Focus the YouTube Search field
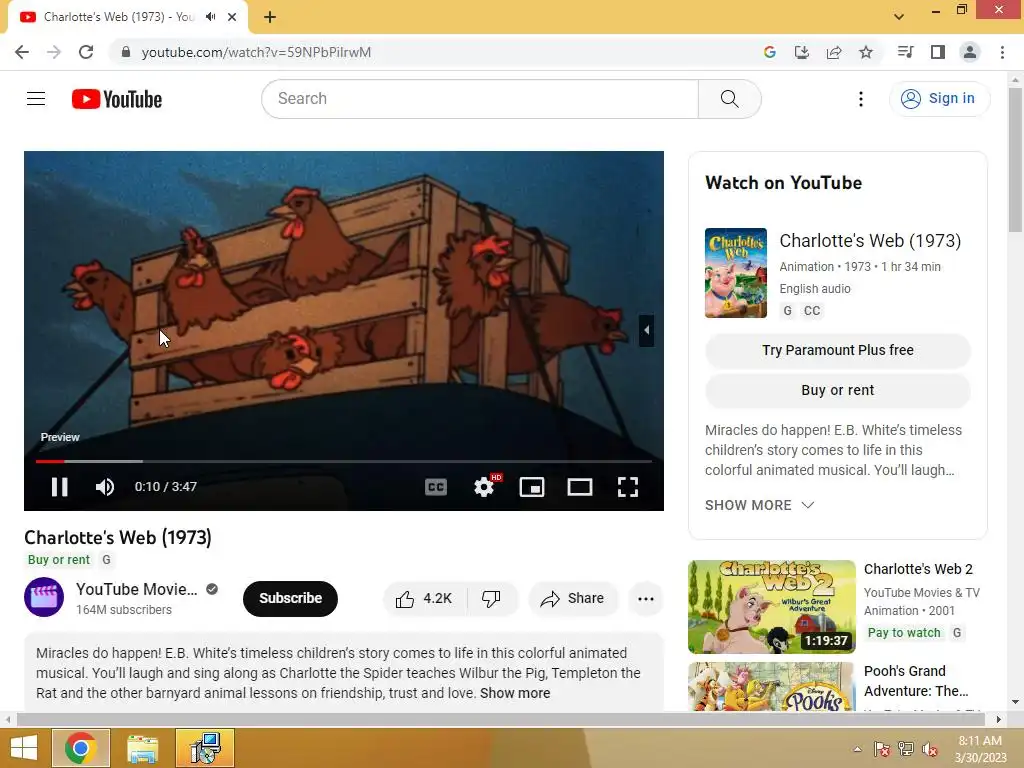This screenshot has width=1024, height=768. [x=480, y=99]
